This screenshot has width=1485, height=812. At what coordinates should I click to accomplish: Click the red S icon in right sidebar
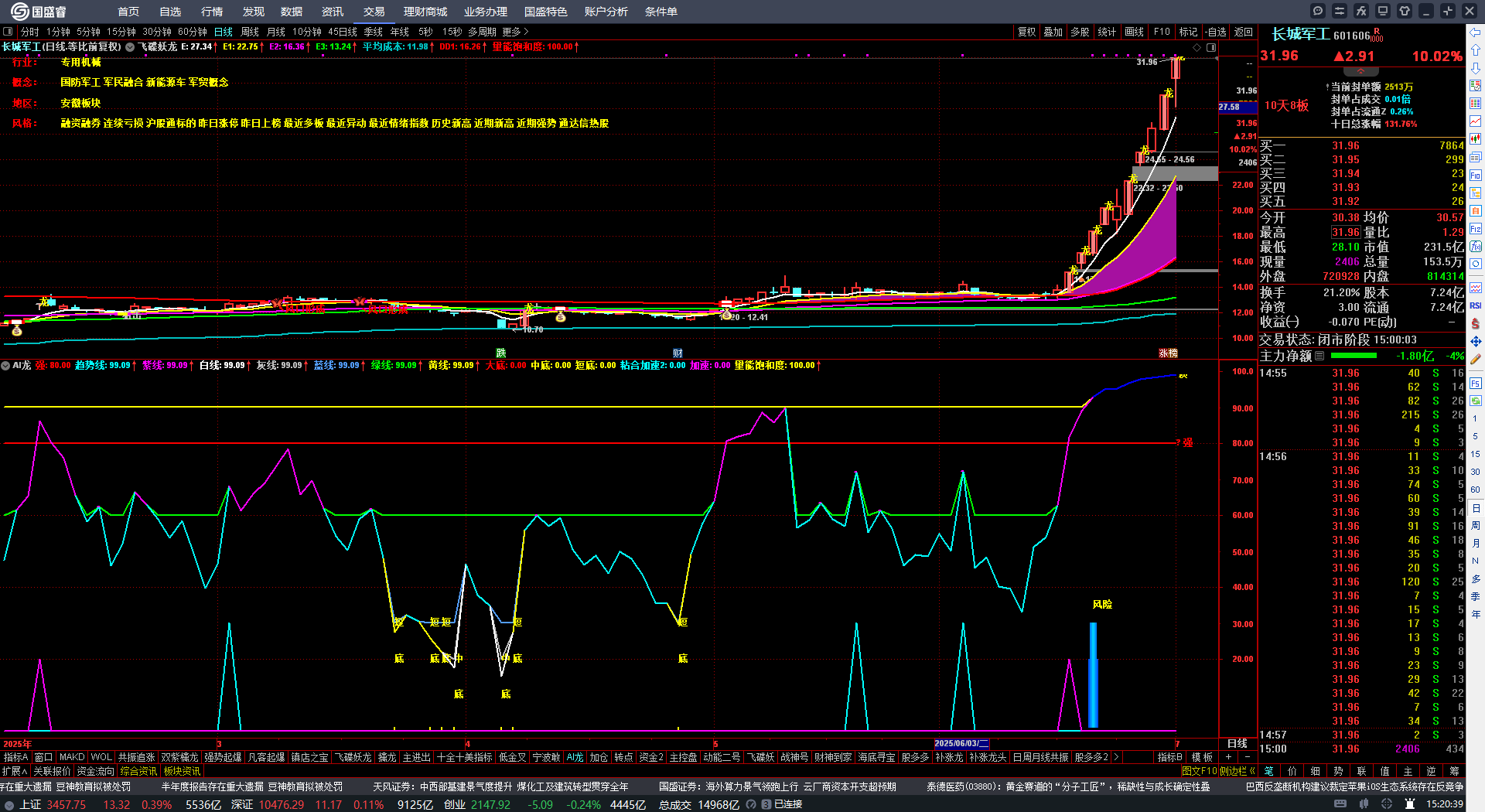(x=1476, y=323)
